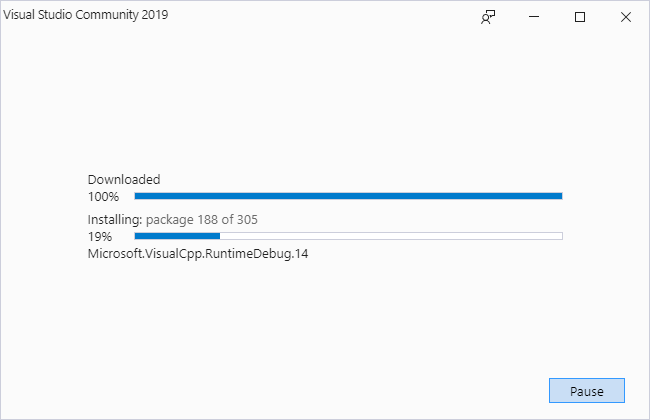The height and width of the screenshot is (420, 650).
Task: Click the "Visual Studio Community 2019" title
Action: tap(86, 16)
